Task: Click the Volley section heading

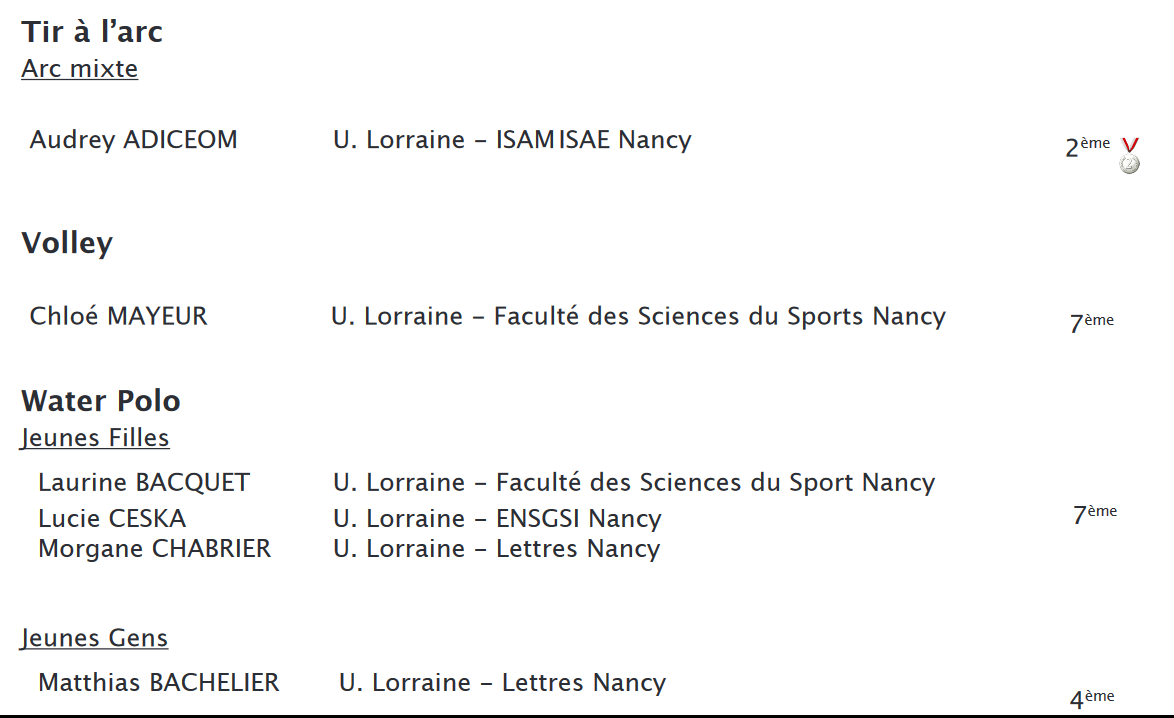Action: tap(67, 243)
